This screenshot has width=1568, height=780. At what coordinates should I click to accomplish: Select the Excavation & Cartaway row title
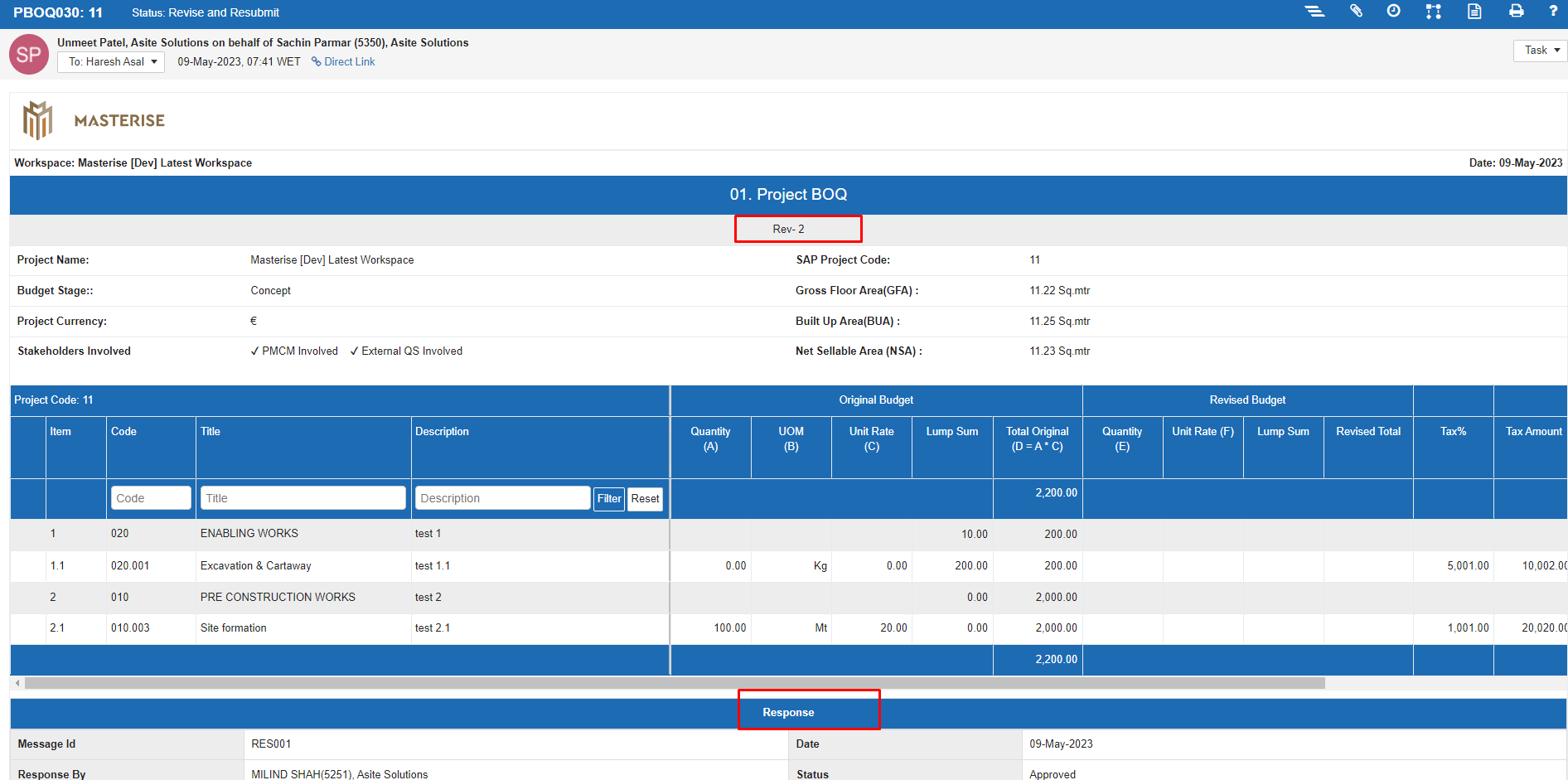click(x=255, y=566)
